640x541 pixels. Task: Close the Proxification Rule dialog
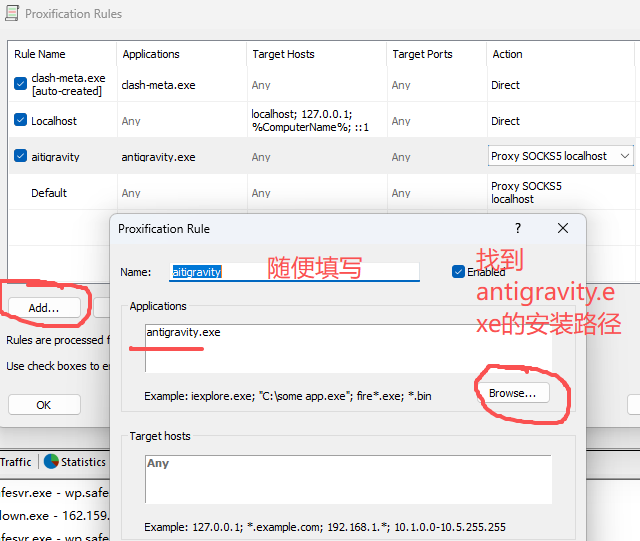point(562,229)
